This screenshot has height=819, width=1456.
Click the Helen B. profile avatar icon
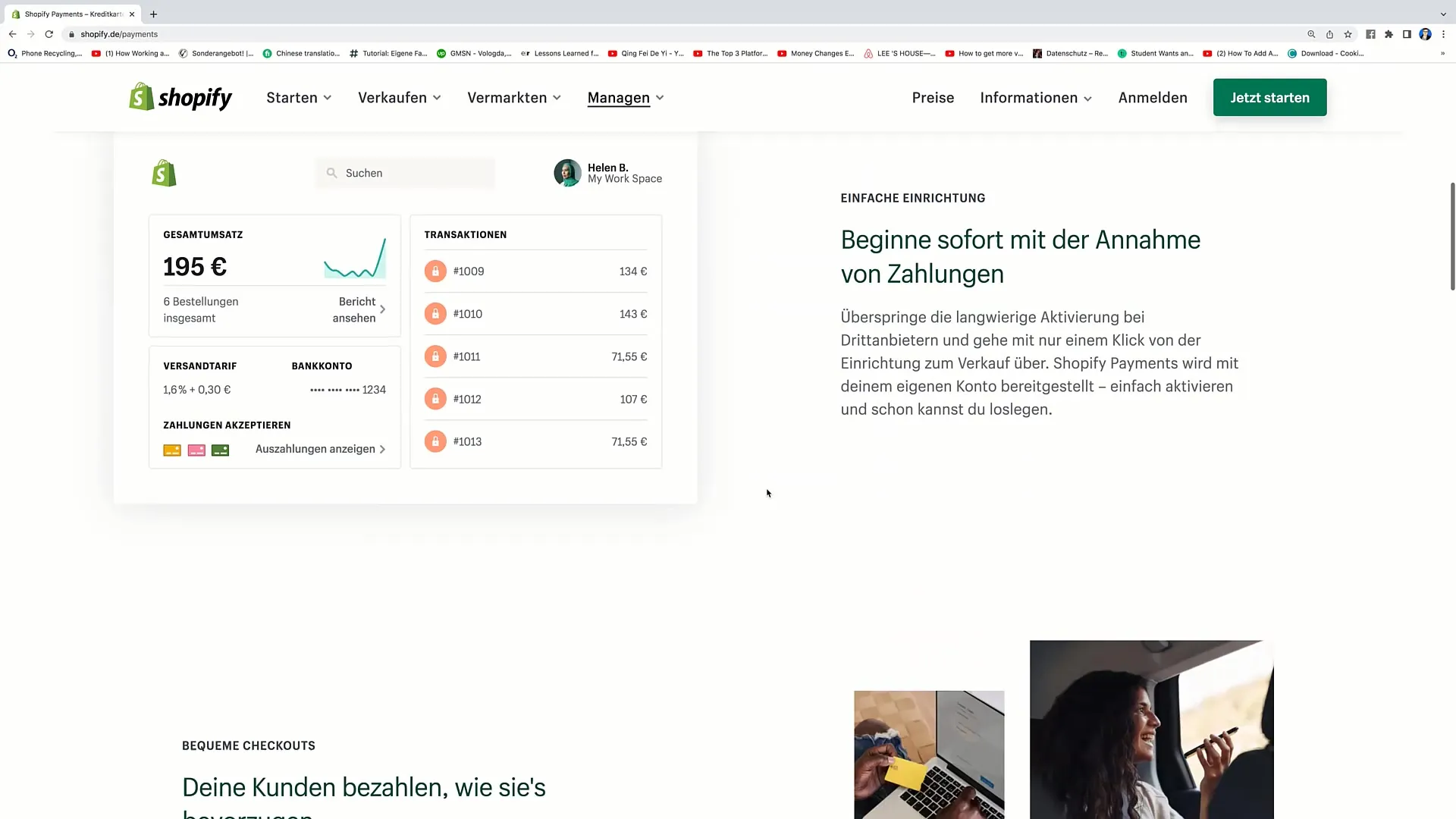567,173
